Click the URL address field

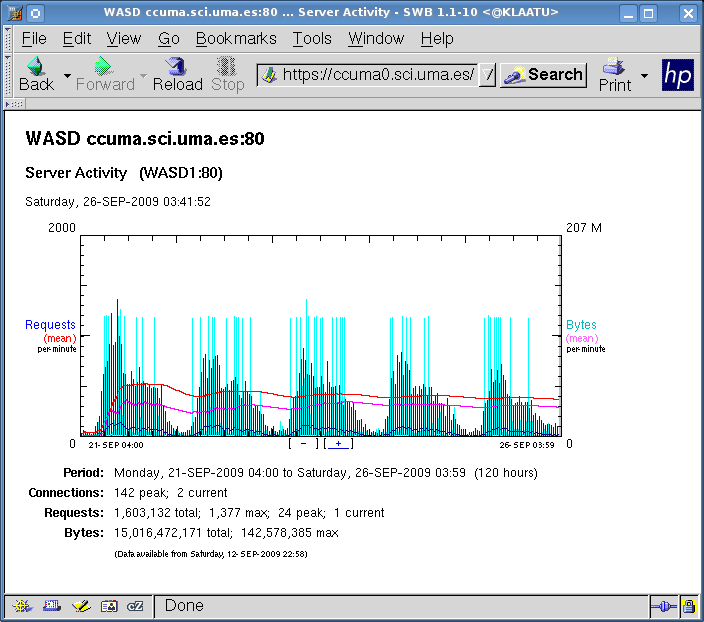click(378, 75)
